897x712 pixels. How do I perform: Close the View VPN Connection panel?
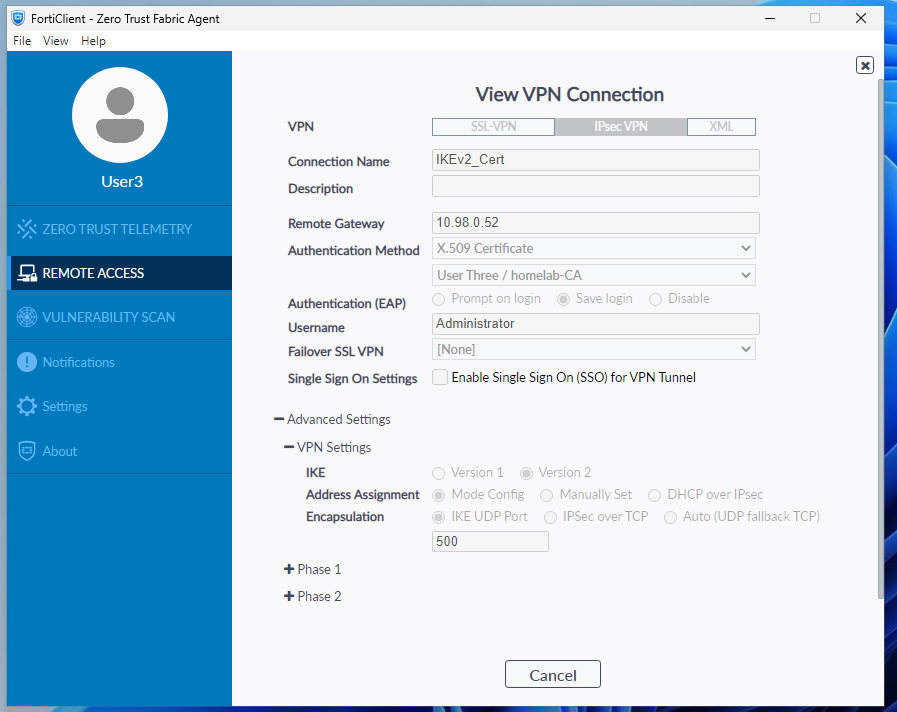click(864, 65)
